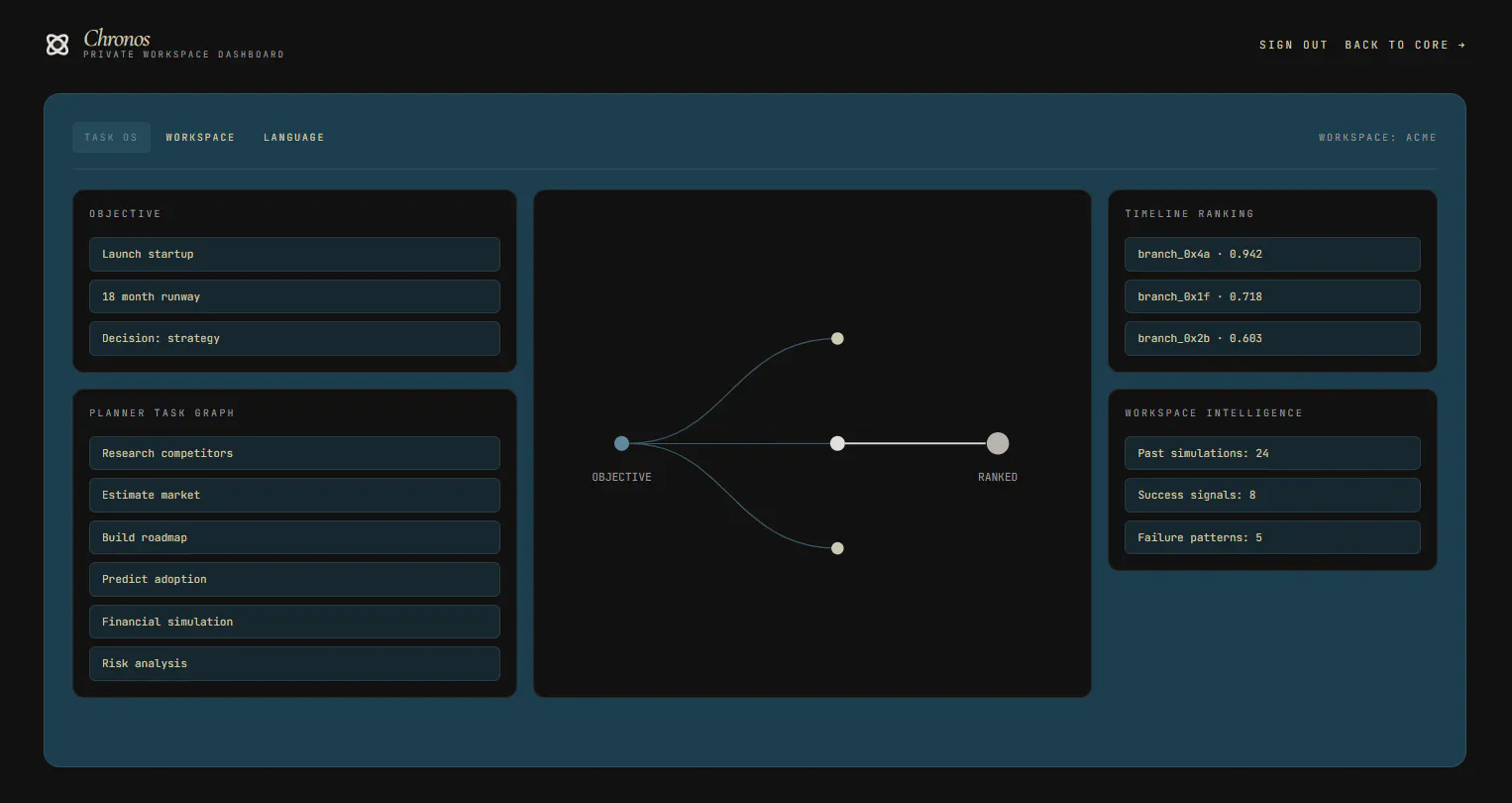Click the Risk analysis task
This screenshot has height=803, width=1512.
(294, 663)
